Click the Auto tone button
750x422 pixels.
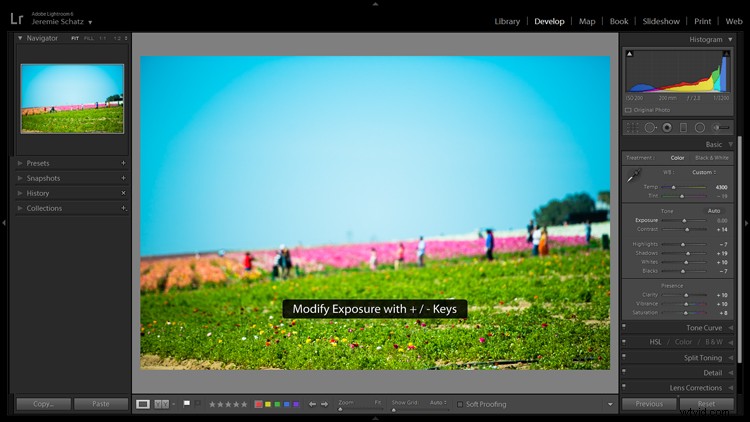click(x=714, y=211)
